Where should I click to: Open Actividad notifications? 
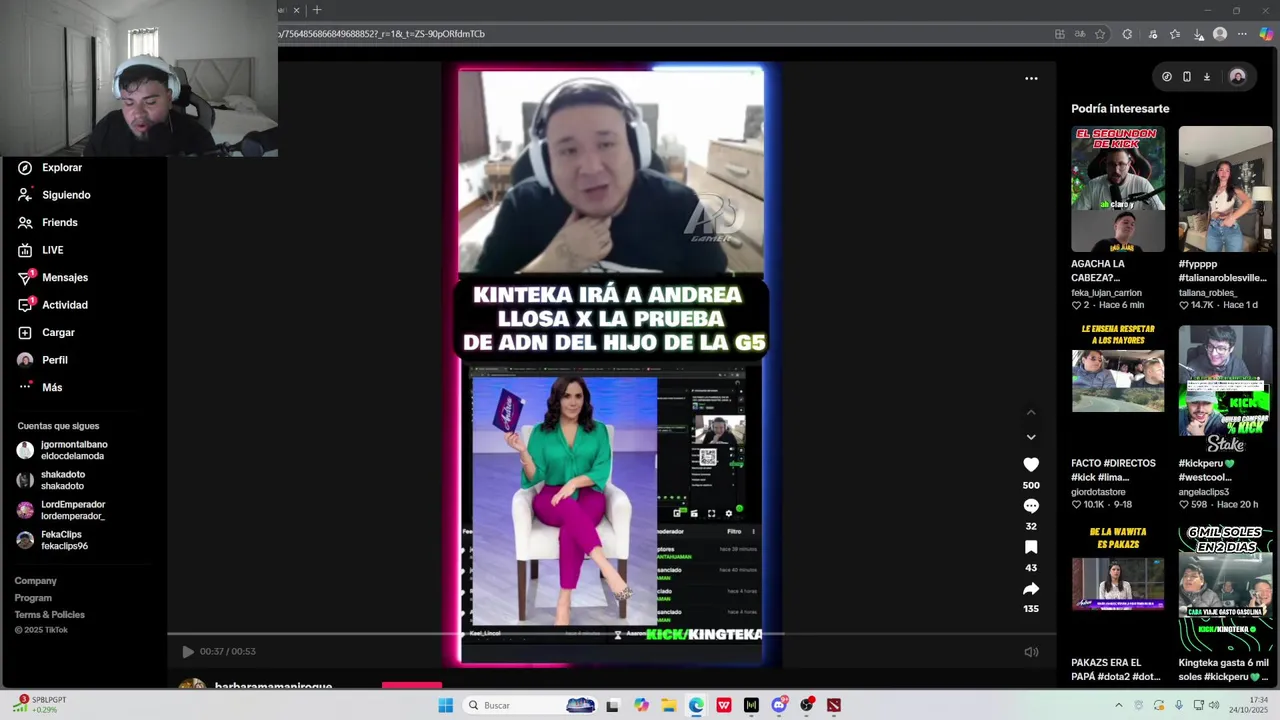(x=53, y=305)
